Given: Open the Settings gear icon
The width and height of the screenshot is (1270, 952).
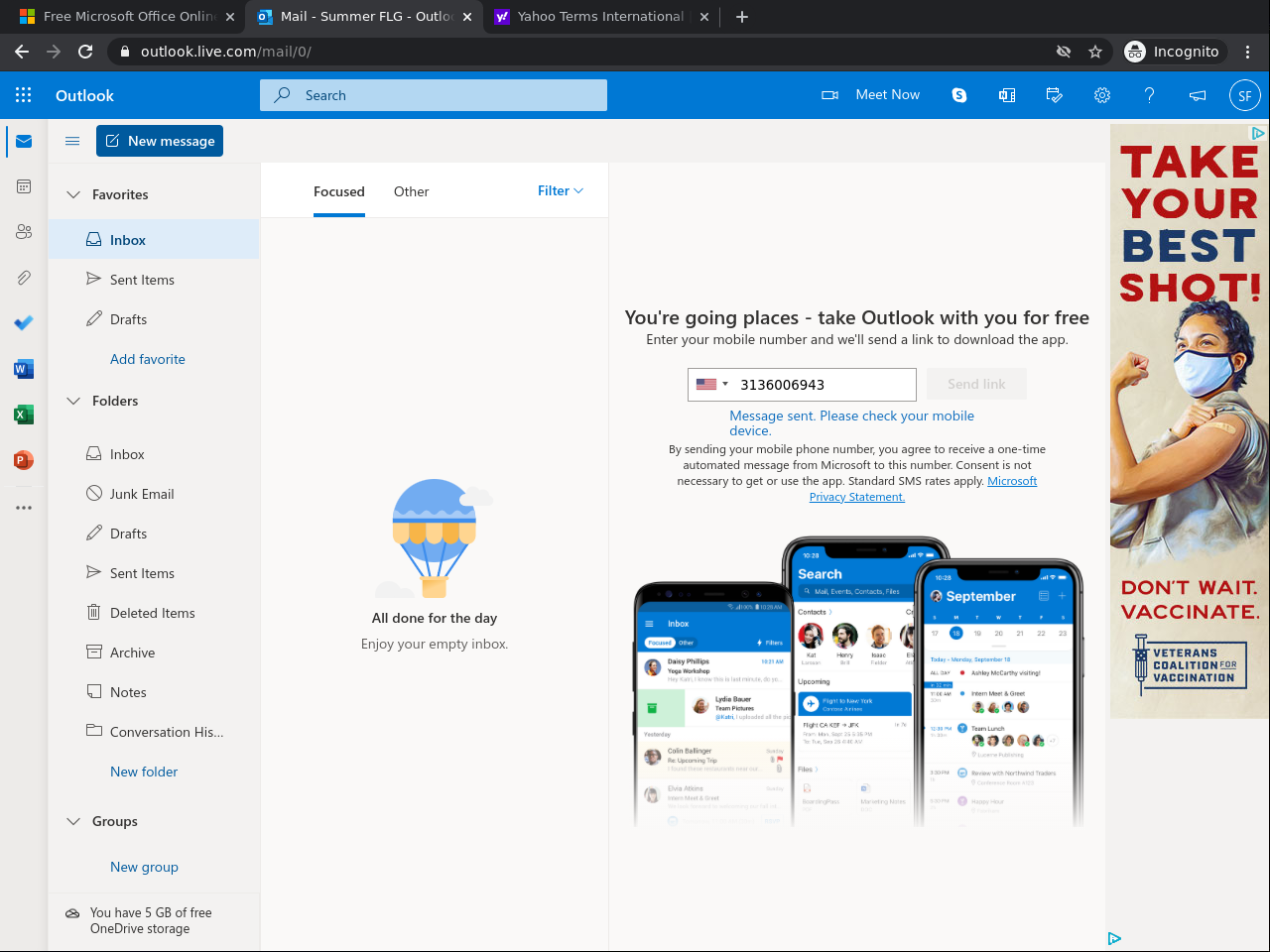Looking at the screenshot, I should pyautogui.click(x=1102, y=95).
